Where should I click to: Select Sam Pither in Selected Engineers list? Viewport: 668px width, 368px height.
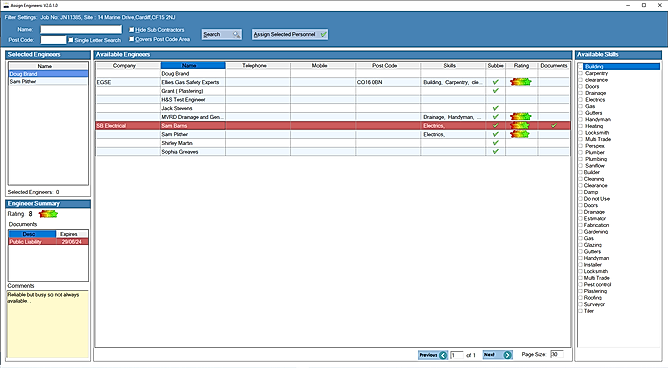coord(48,81)
